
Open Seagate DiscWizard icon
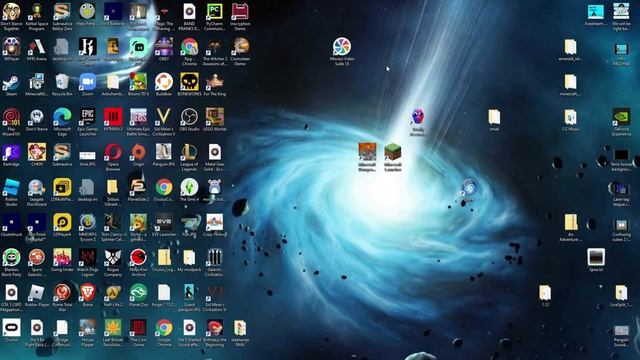(37, 187)
